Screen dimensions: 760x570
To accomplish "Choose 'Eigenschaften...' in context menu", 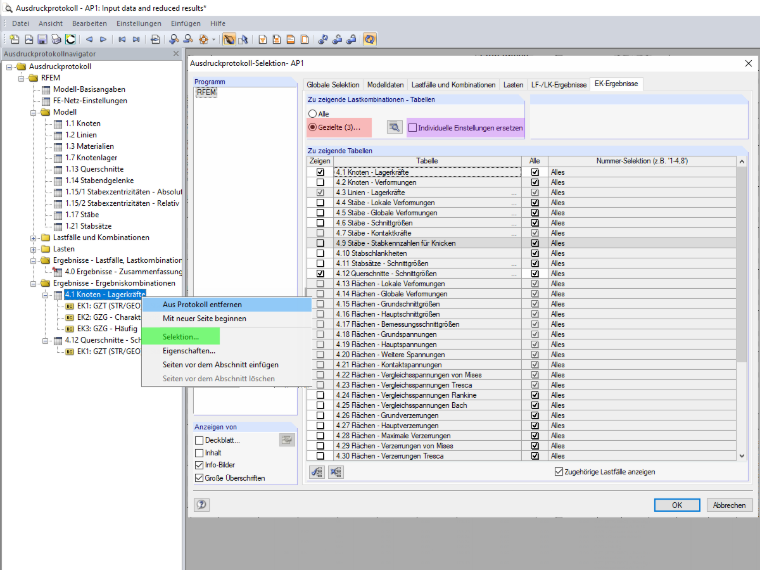I will [189, 351].
